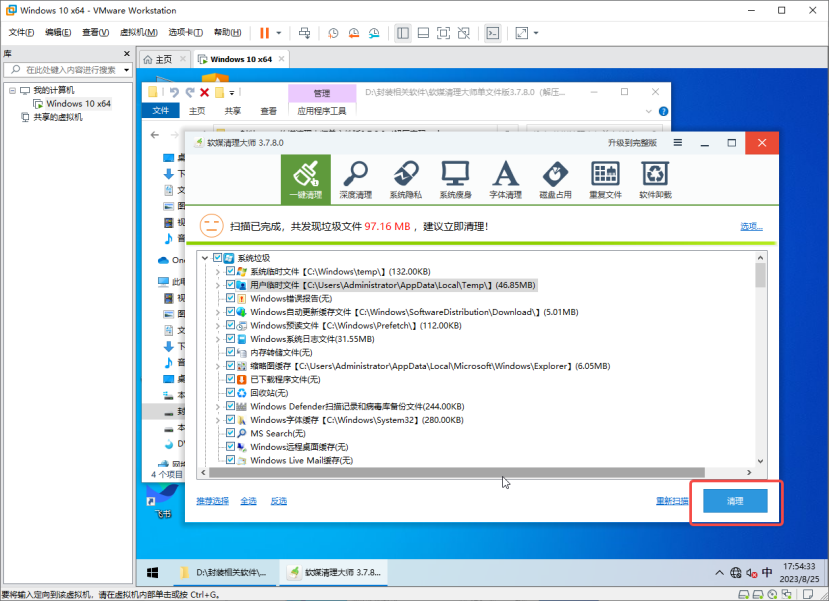The width and height of the screenshot is (829, 602).
Task: Expand the 用户临时文件 tree node
Action: click(x=217, y=285)
